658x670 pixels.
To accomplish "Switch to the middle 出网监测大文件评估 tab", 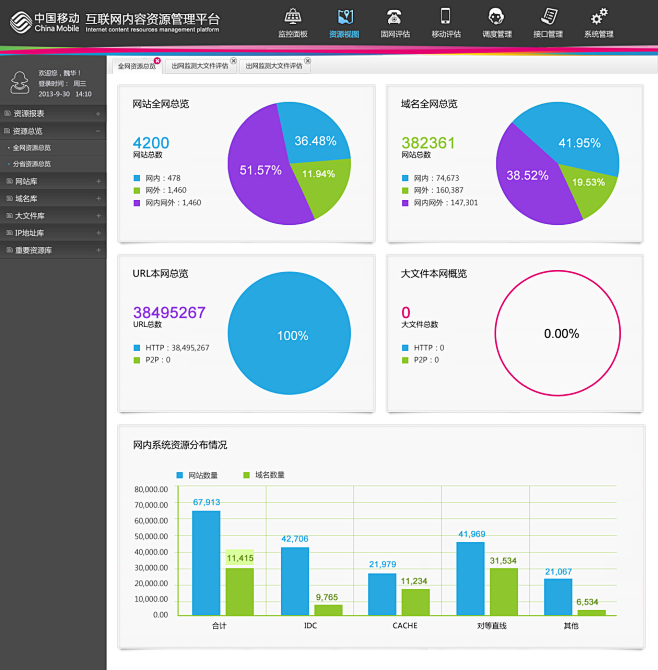I will [x=200, y=66].
